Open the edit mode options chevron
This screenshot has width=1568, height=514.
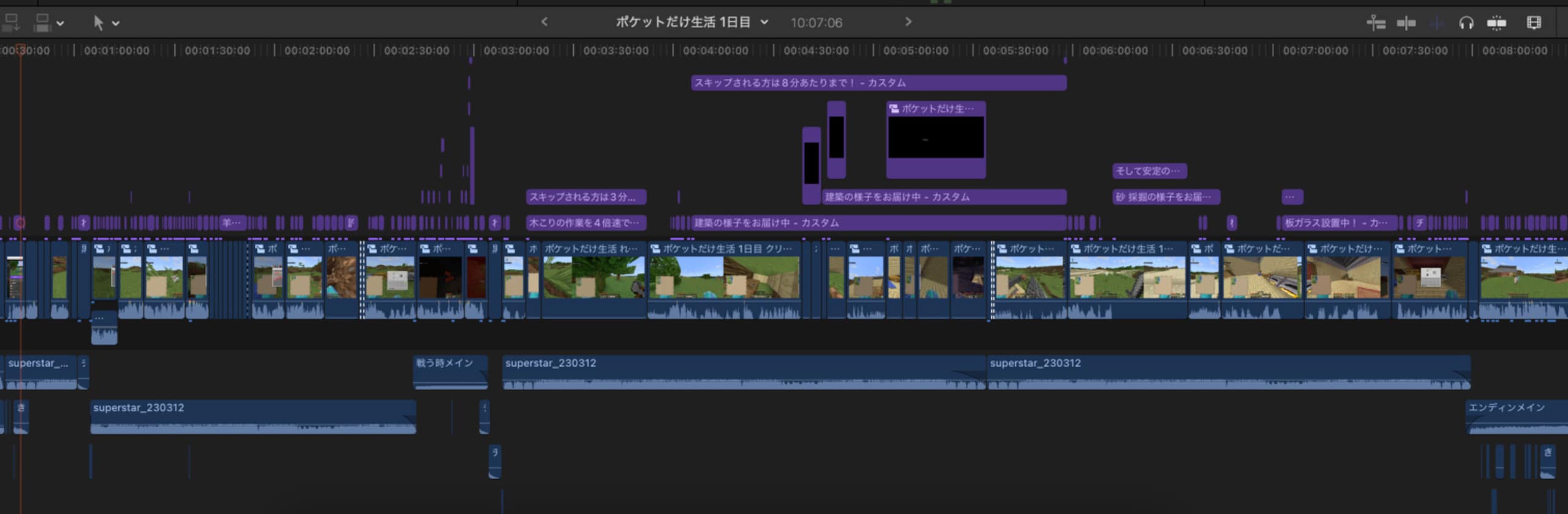click(x=60, y=23)
